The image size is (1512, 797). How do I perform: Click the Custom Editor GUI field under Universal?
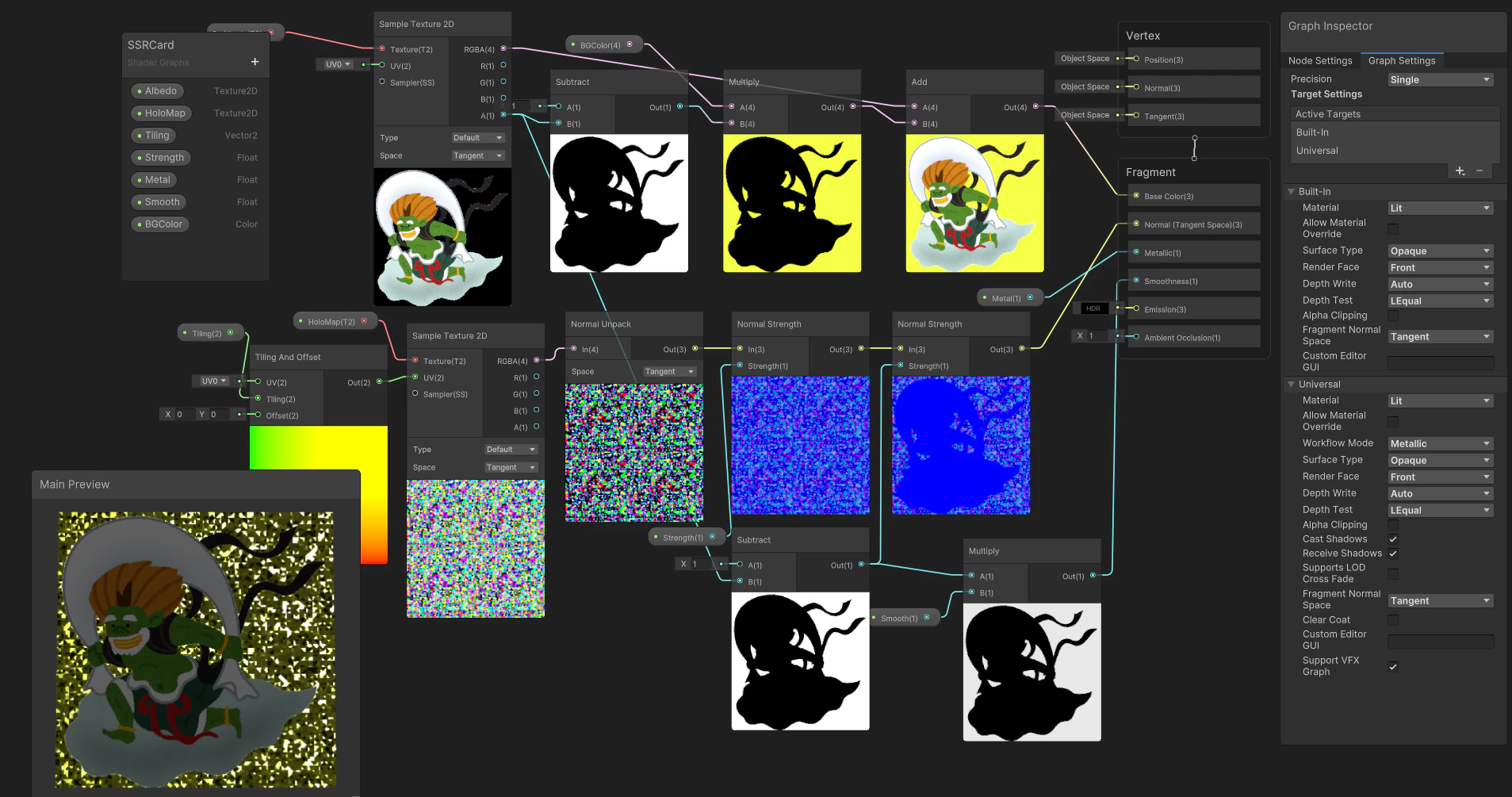1441,642
